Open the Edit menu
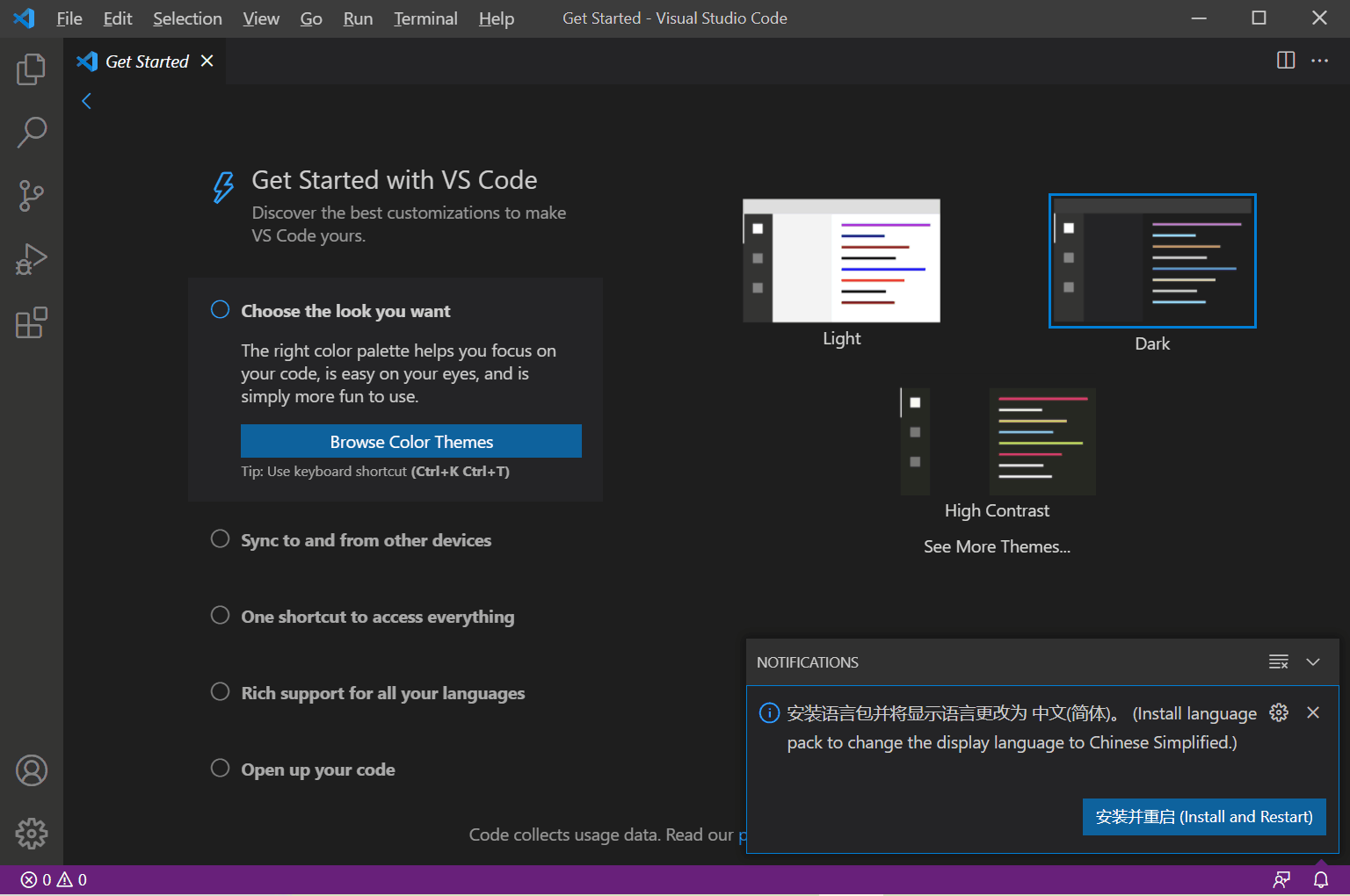This screenshot has width=1350, height=896. tap(118, 18)
